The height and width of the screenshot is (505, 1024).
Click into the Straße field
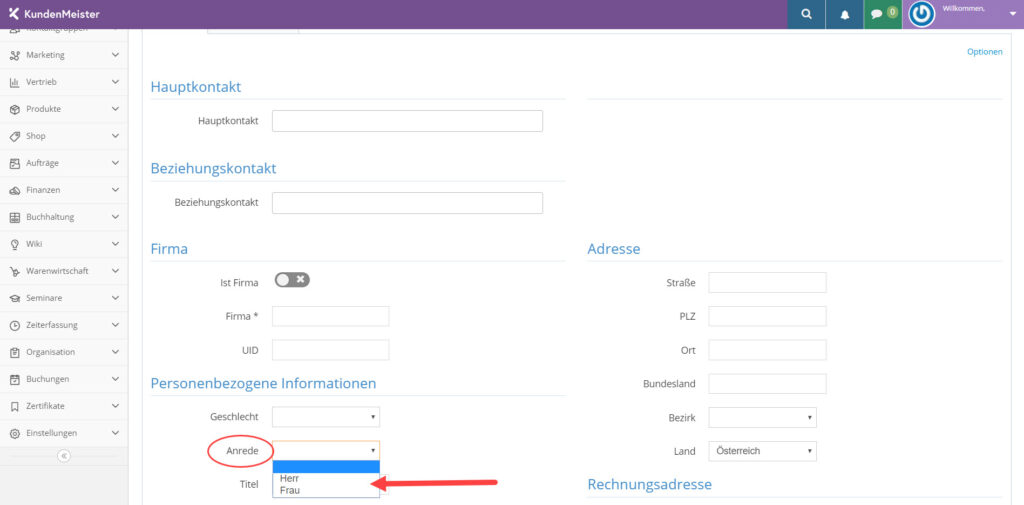(767, 283)
